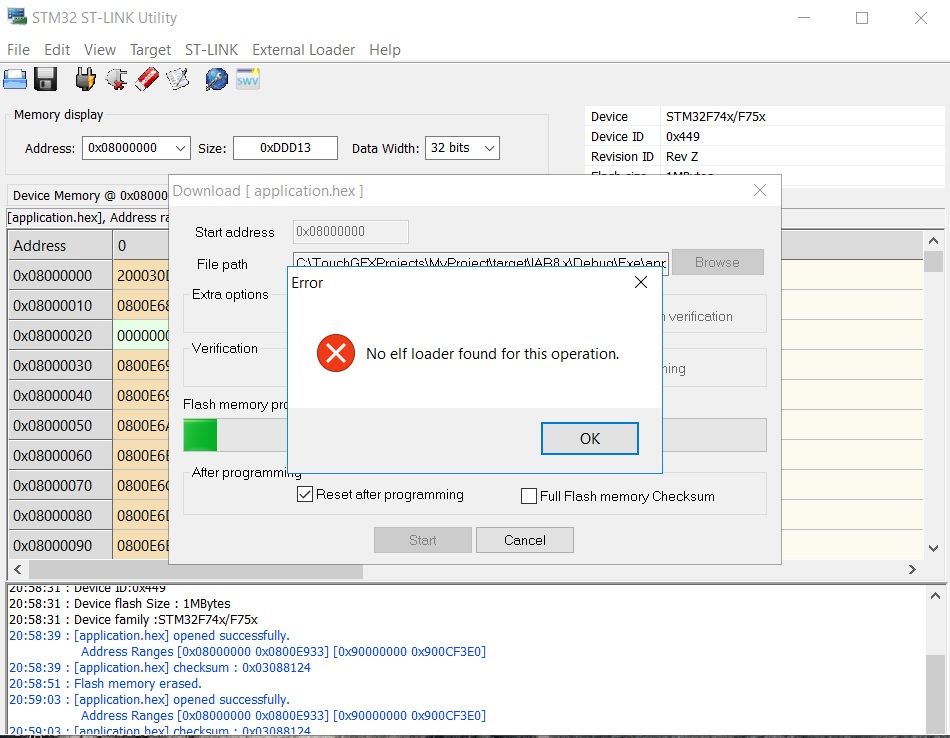Viewport: 950px width, 738px height.
Task: Select address row 0x08000020
Action: click(60, 336)
